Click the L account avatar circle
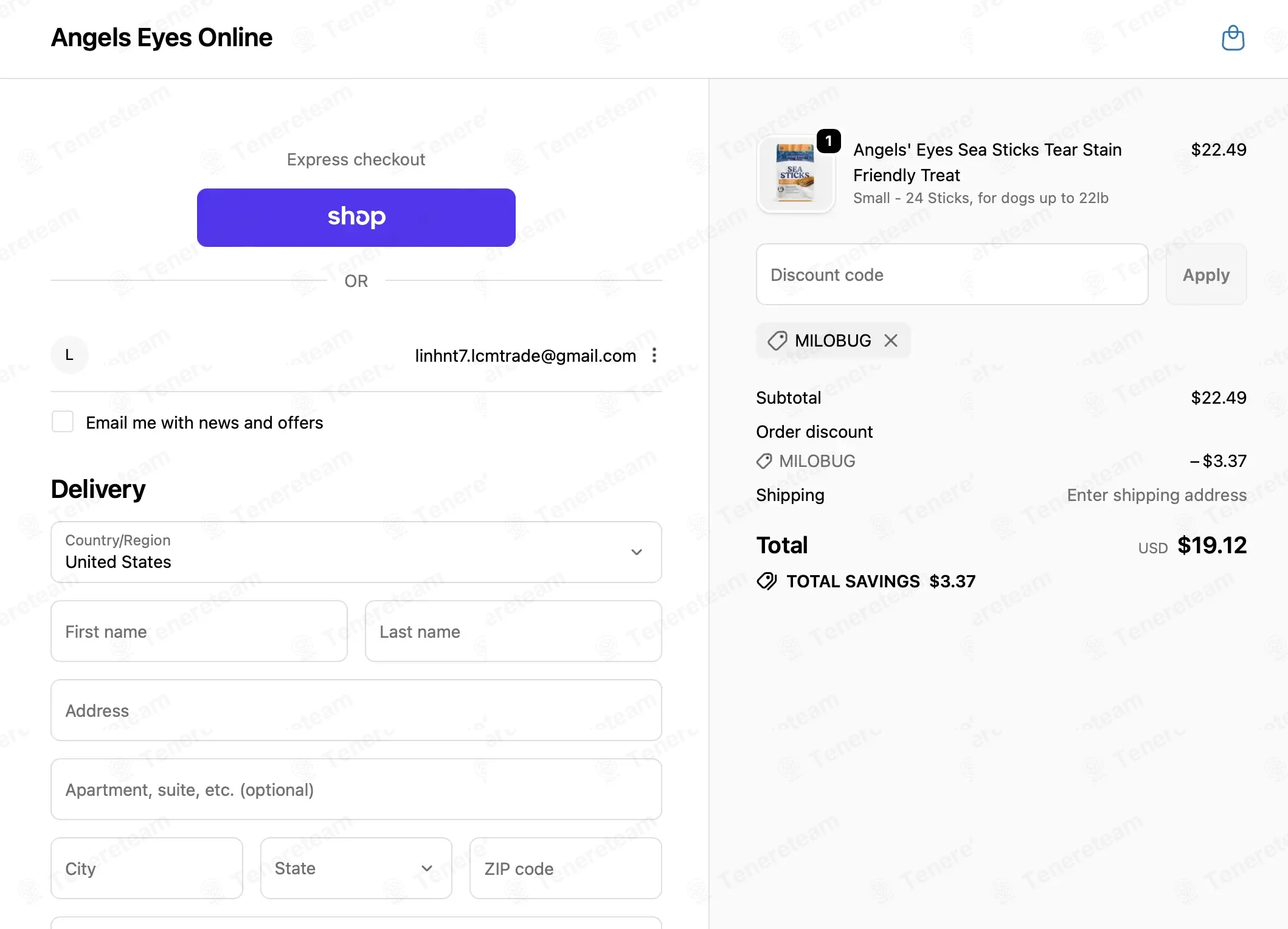This screenshot has width=1288, height=929. click(x=69, y=355)
